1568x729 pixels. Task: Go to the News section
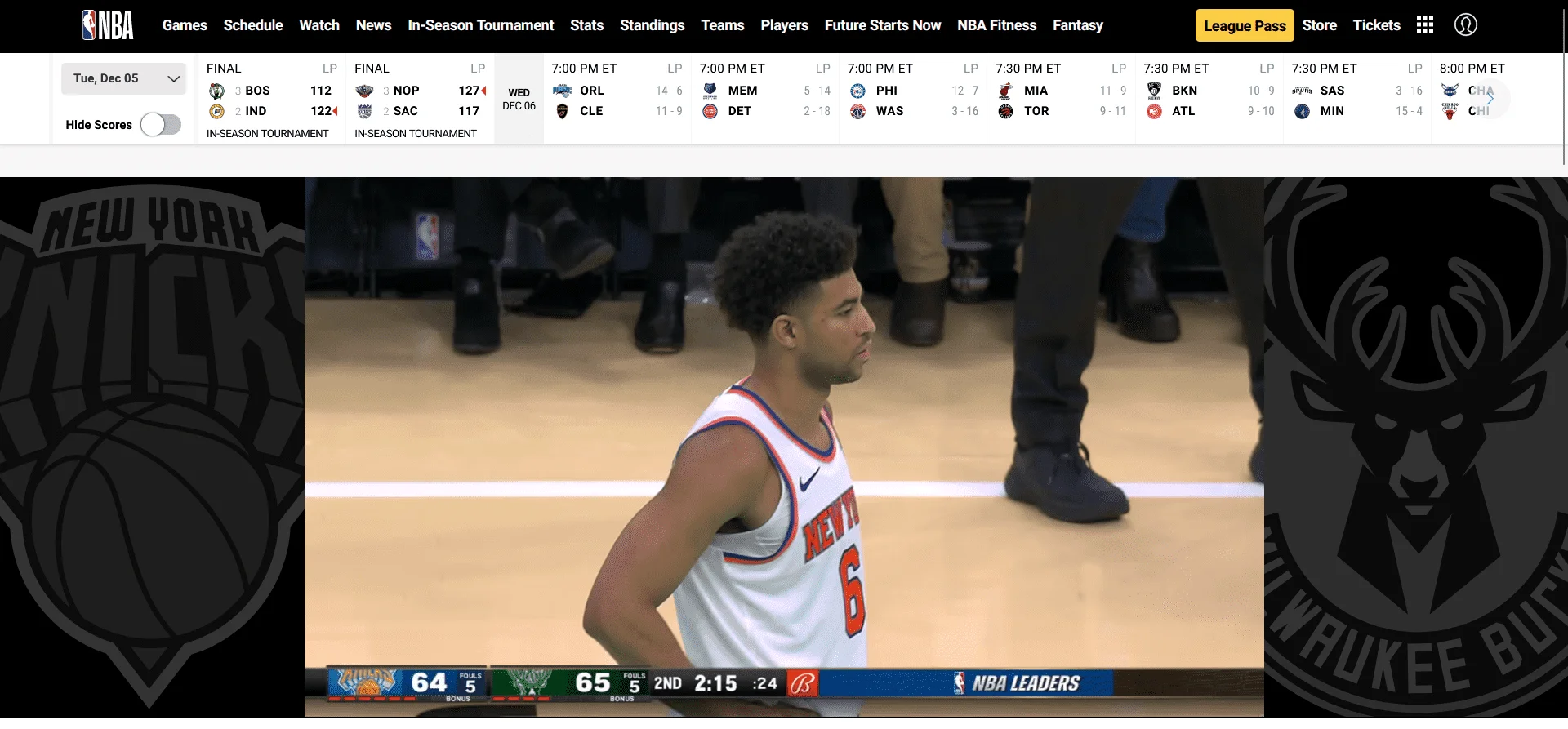373,25
